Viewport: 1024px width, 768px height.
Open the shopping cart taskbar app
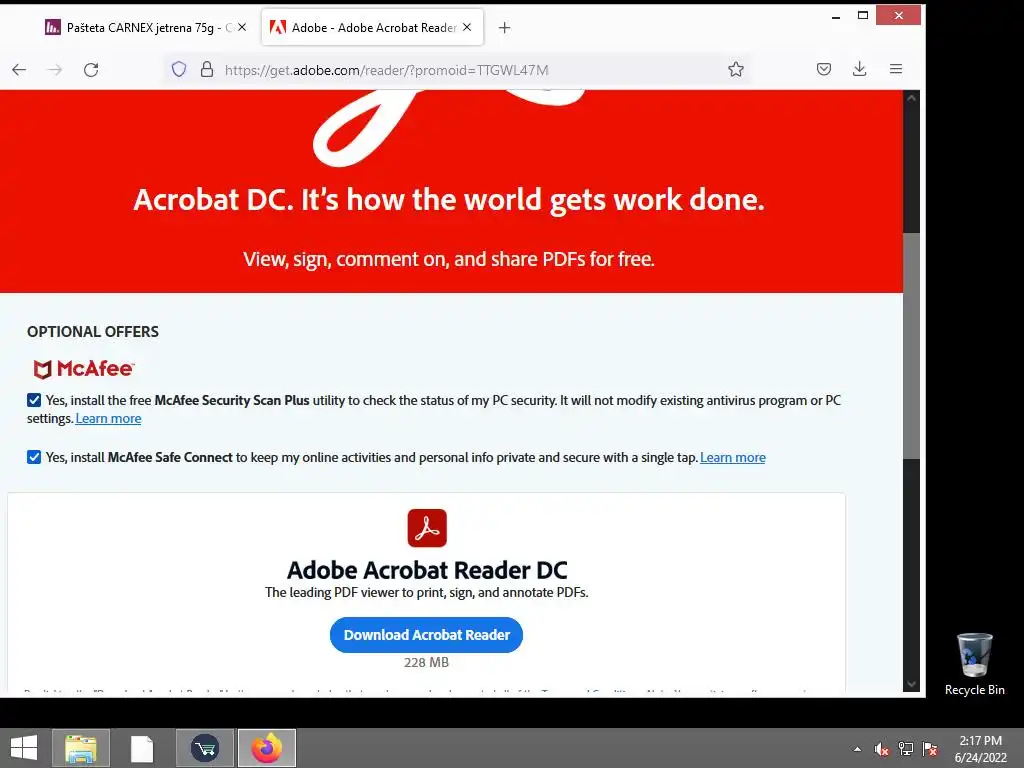tap(204, 748)
